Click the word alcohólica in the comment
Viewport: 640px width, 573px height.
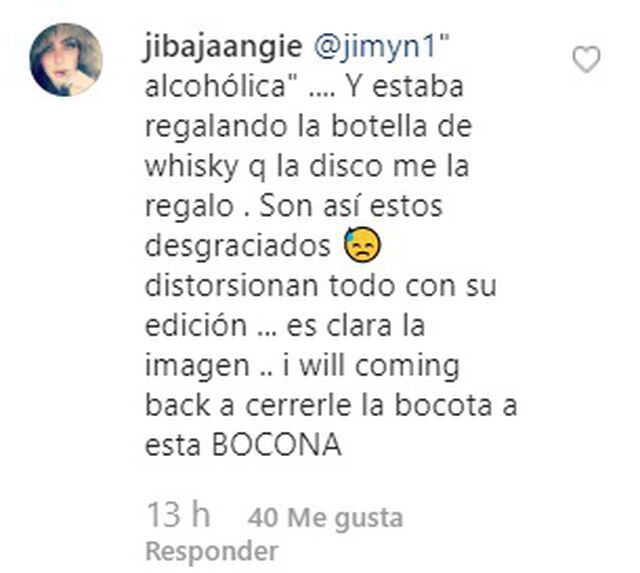pos(215,87)
